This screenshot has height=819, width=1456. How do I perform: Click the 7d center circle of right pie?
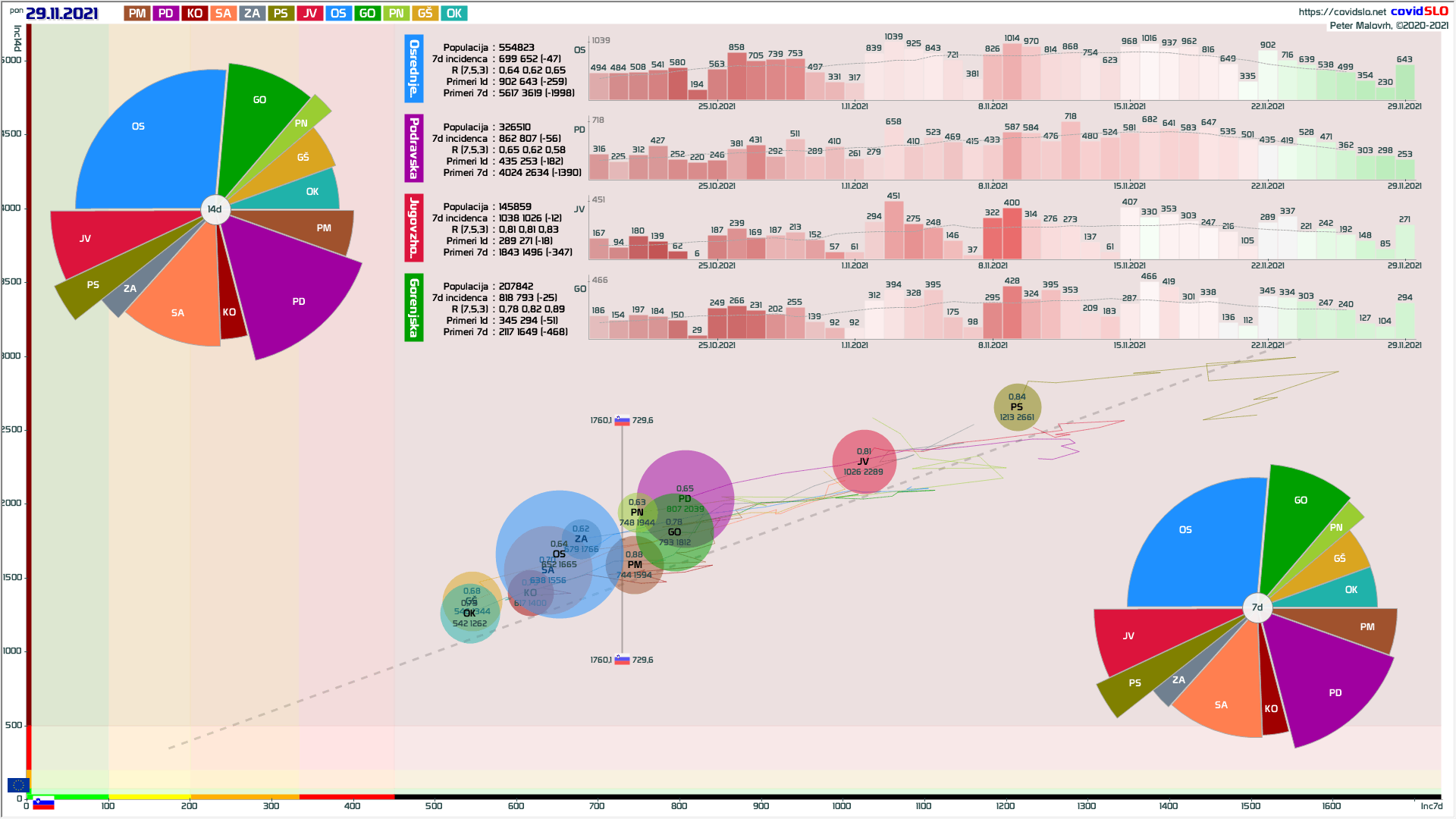point(1257,607)
